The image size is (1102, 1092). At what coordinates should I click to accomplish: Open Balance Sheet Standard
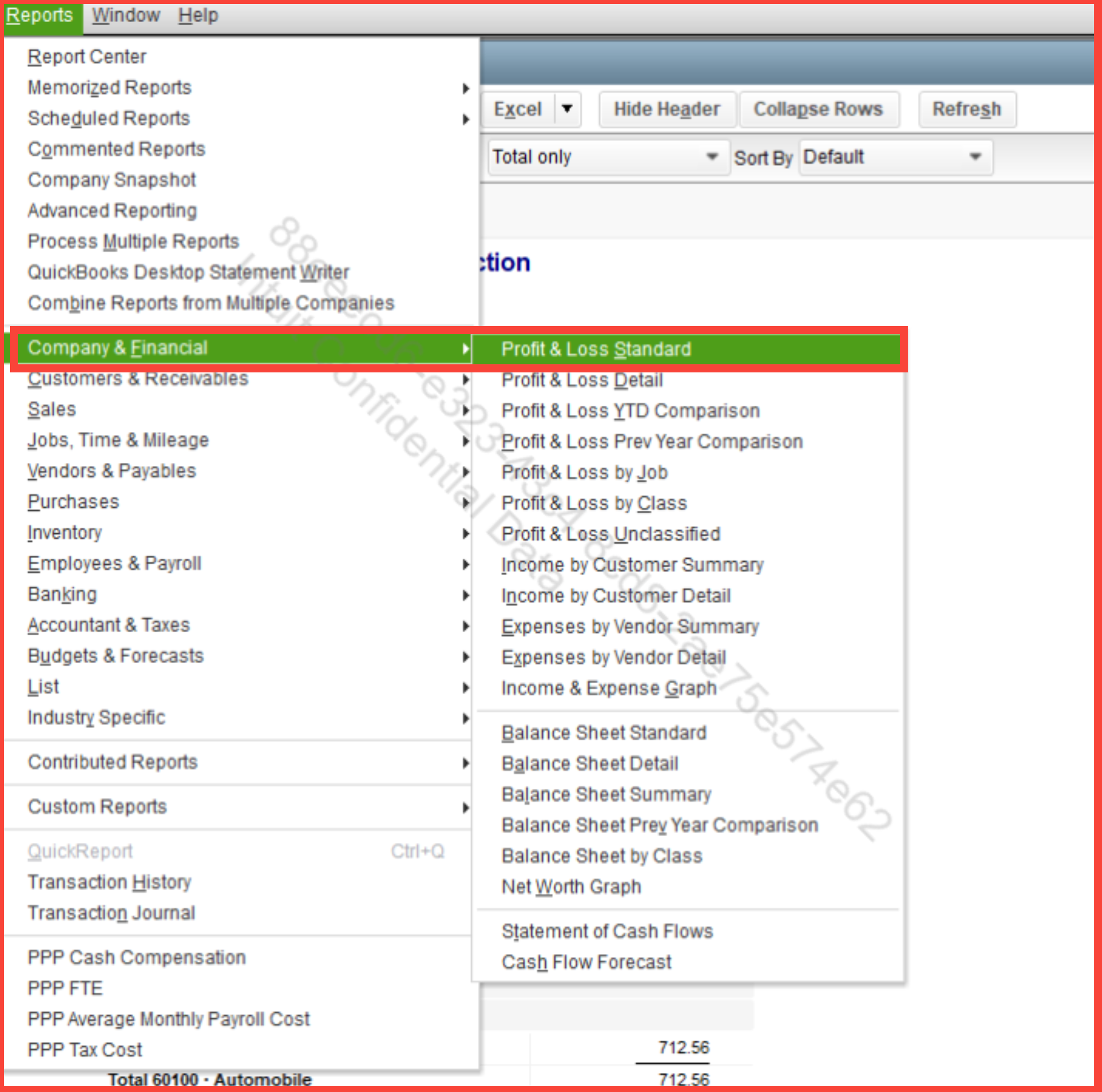click(x=604, y=733)
